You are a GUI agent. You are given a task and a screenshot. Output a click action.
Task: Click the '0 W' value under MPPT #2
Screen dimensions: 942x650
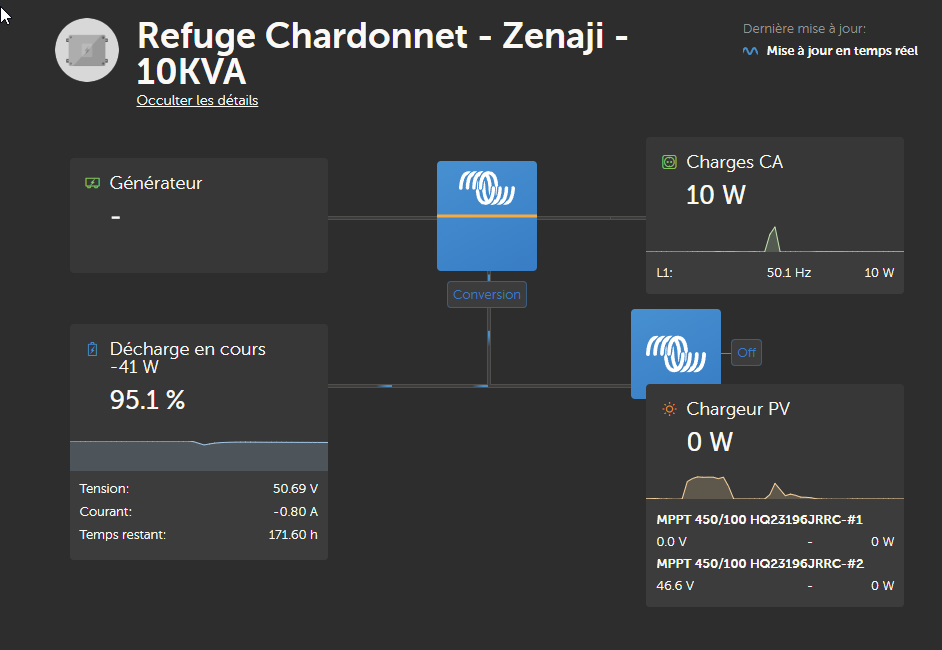[883, 586]
